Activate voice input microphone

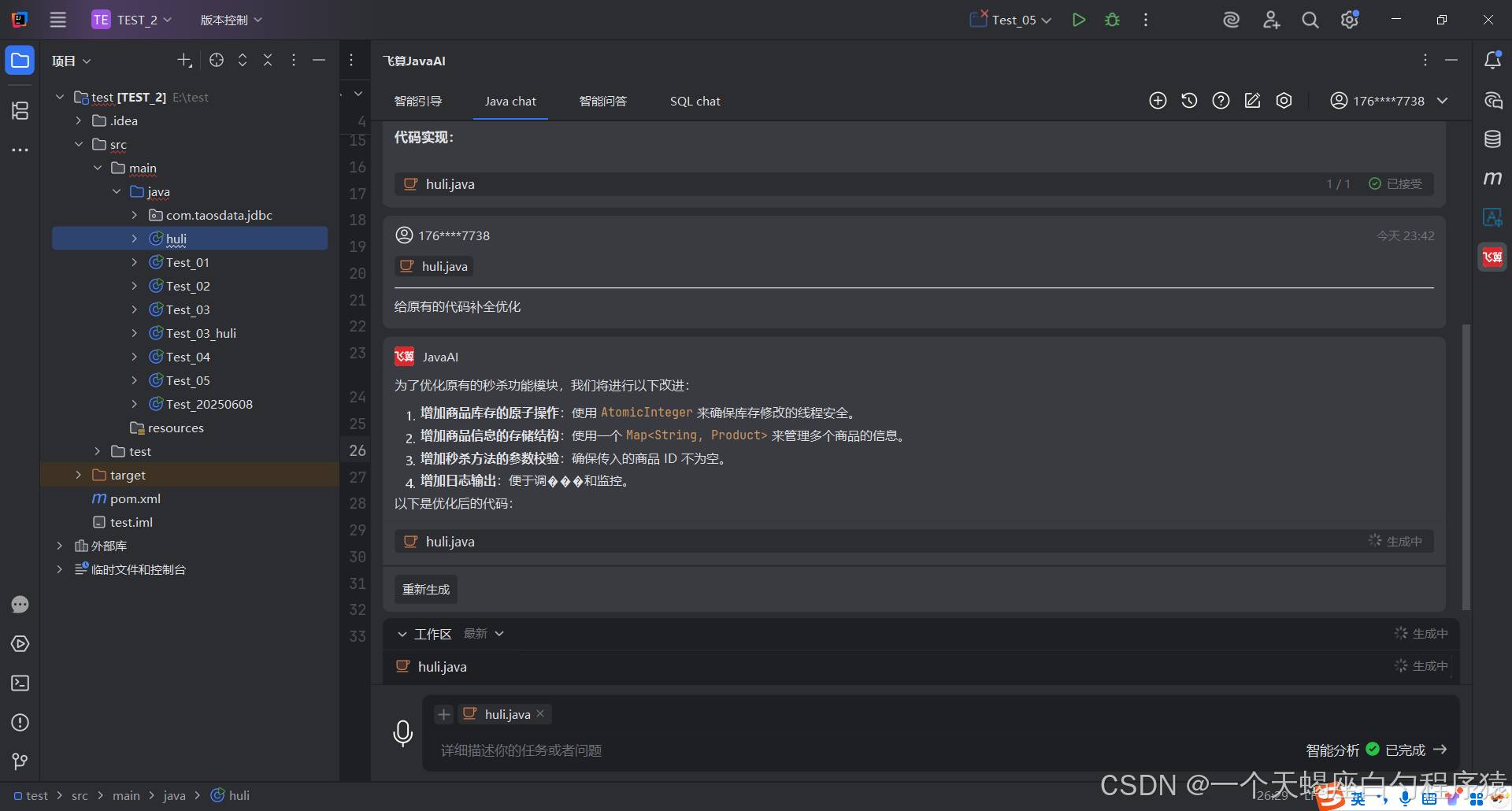pyautogui.click(x=402, y=733)
